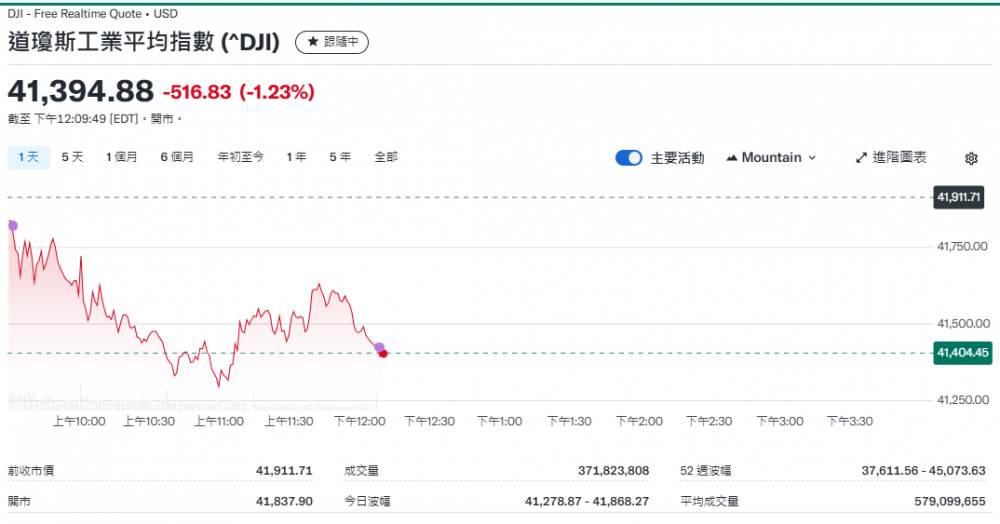Image resolution: width=1000 pixels, height=524 pixels.
Task: Click the purple event marker near latest price
Action: pos(379,347)
